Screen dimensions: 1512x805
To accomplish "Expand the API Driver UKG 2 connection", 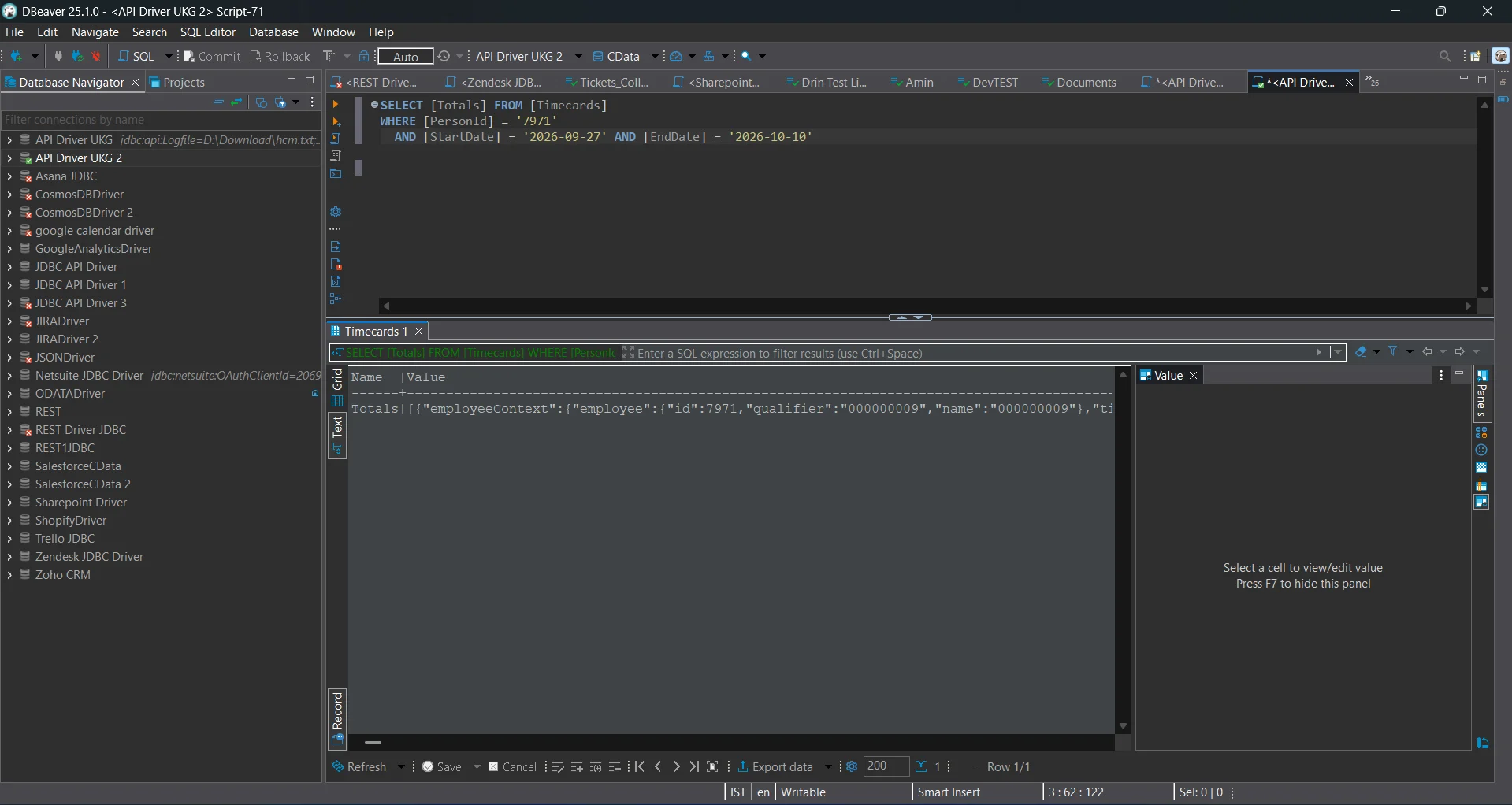I will (9, 158).
